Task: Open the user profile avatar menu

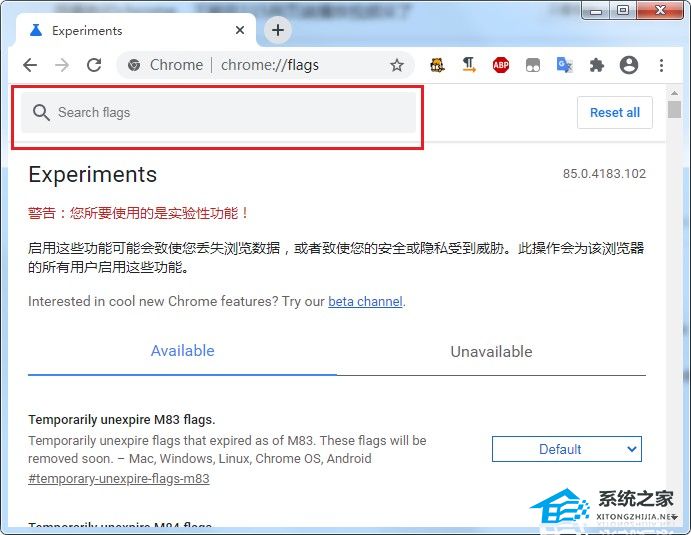Action: pyautogui.click(x=629, y=65)
